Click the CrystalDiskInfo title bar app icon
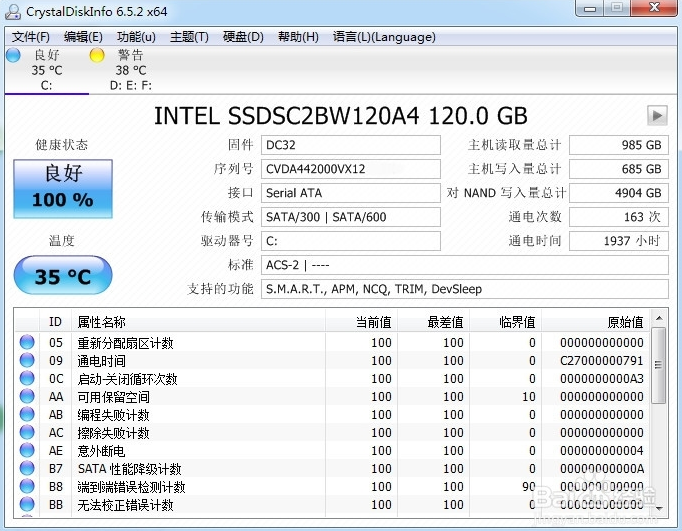The height and width of the screenshot is (531, 682). coord(13,12)
